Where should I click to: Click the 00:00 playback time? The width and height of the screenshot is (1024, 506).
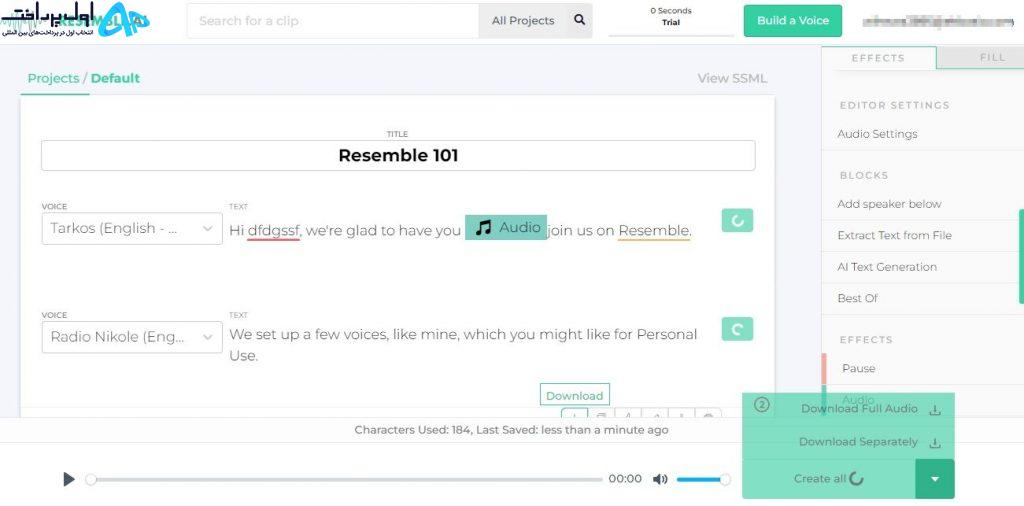click(x=625, y=479)
